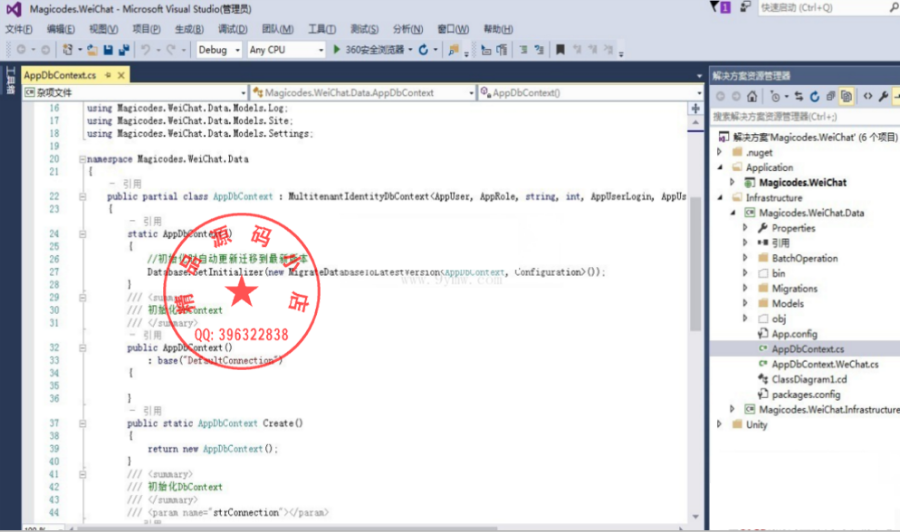This screenshot has height=532, width=900.
Task: Expand the .nuget folder node
Action: (719, 152)
